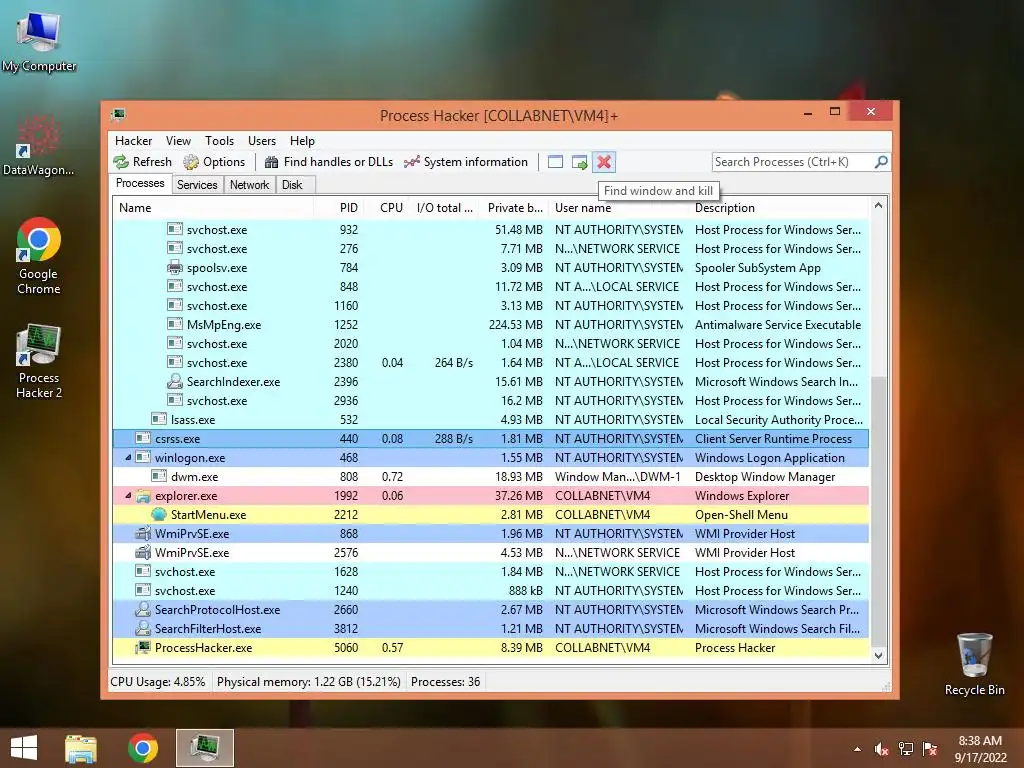Viewport: 1024px width, 768px height.
Task: Focus the Search Processes input field
Action: (x=793, y=161)
